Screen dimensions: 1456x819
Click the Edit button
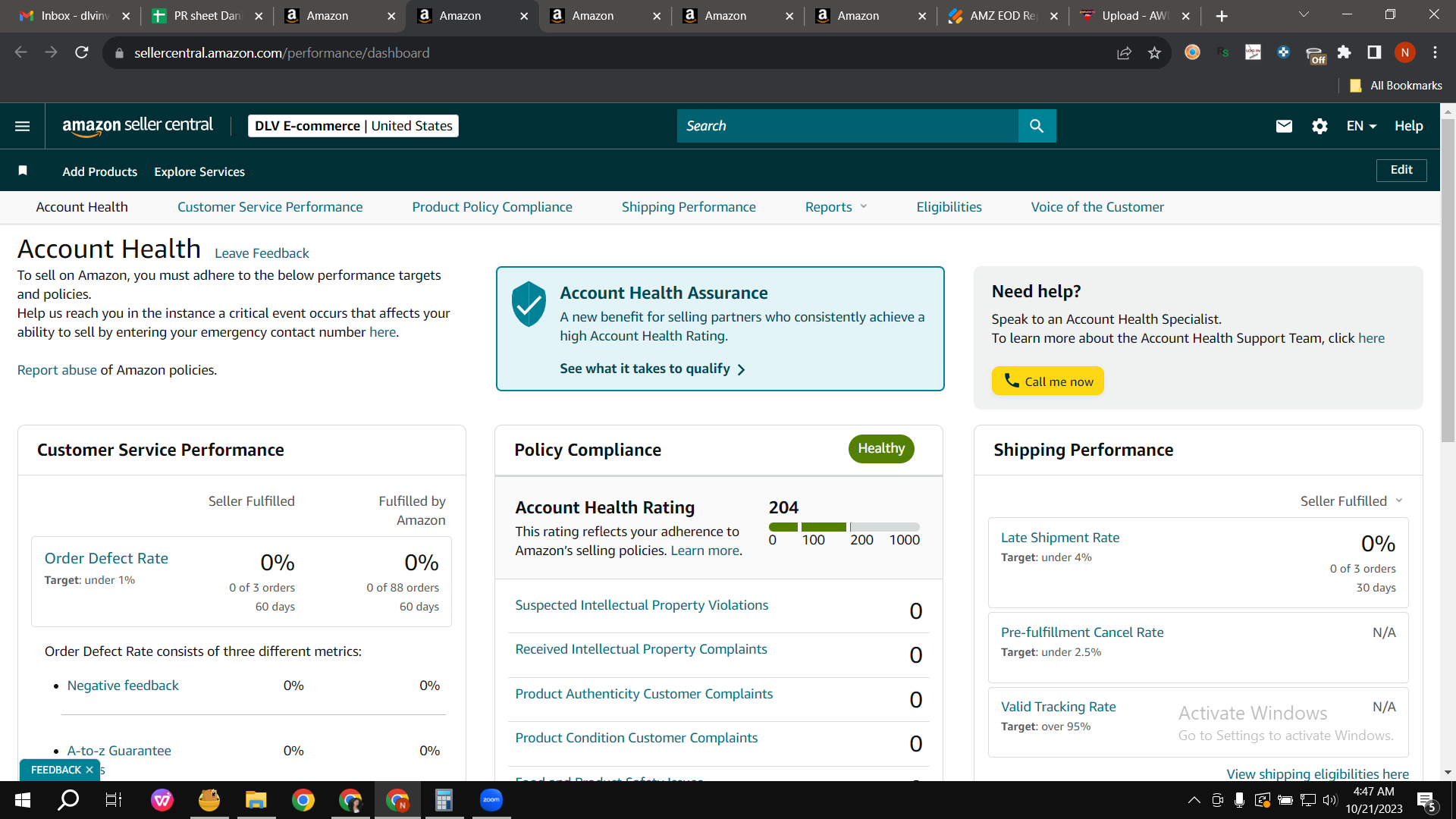coord(1401,170)
